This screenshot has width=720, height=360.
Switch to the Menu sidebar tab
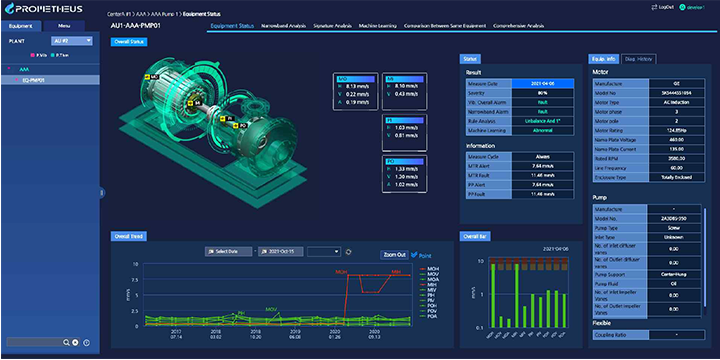click(64, 26)
